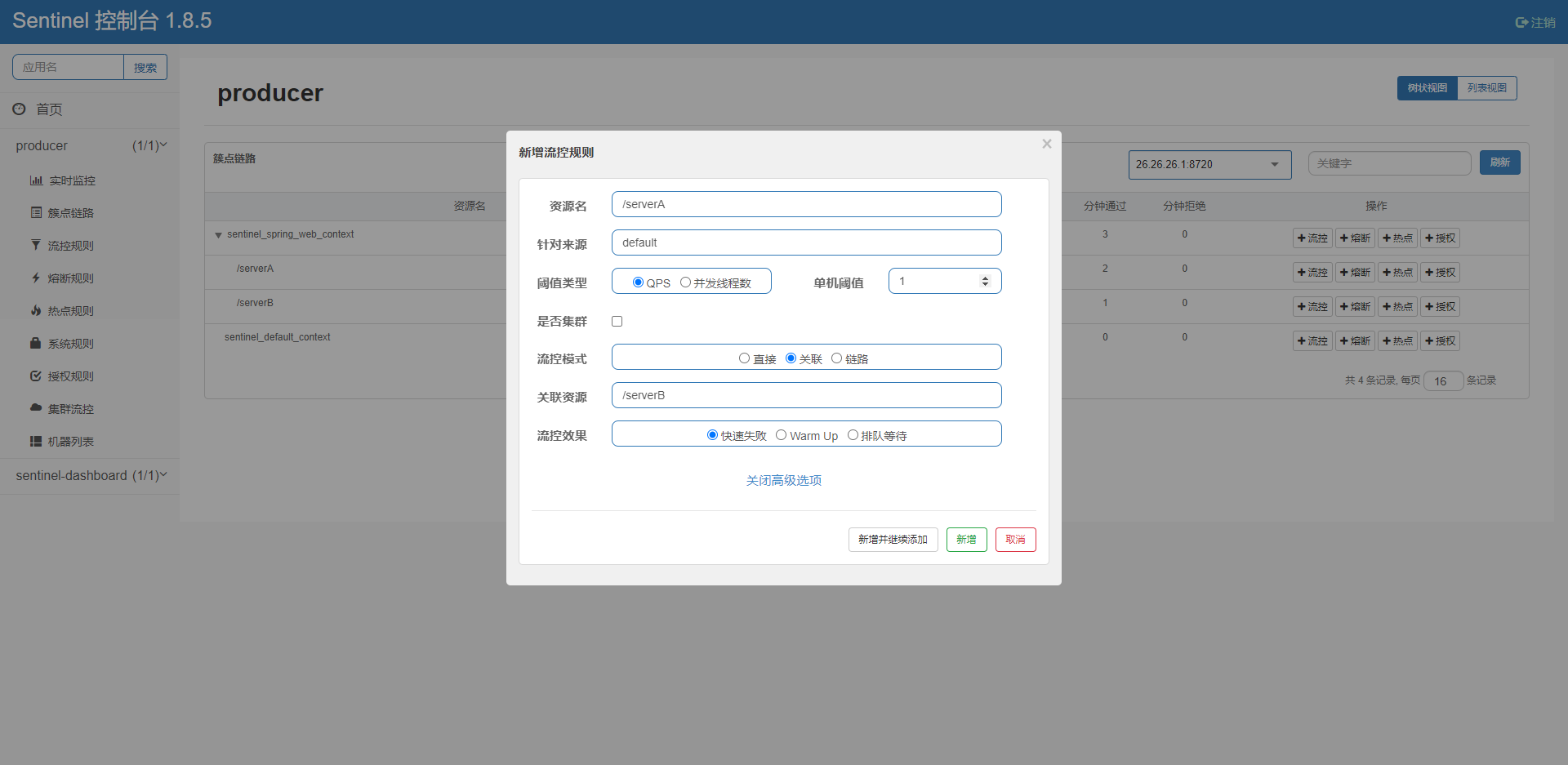This screenshot has height=765, width=1568.
Task: Collapse sentinel_spring_web_context tree node
Action: point(218,235)
